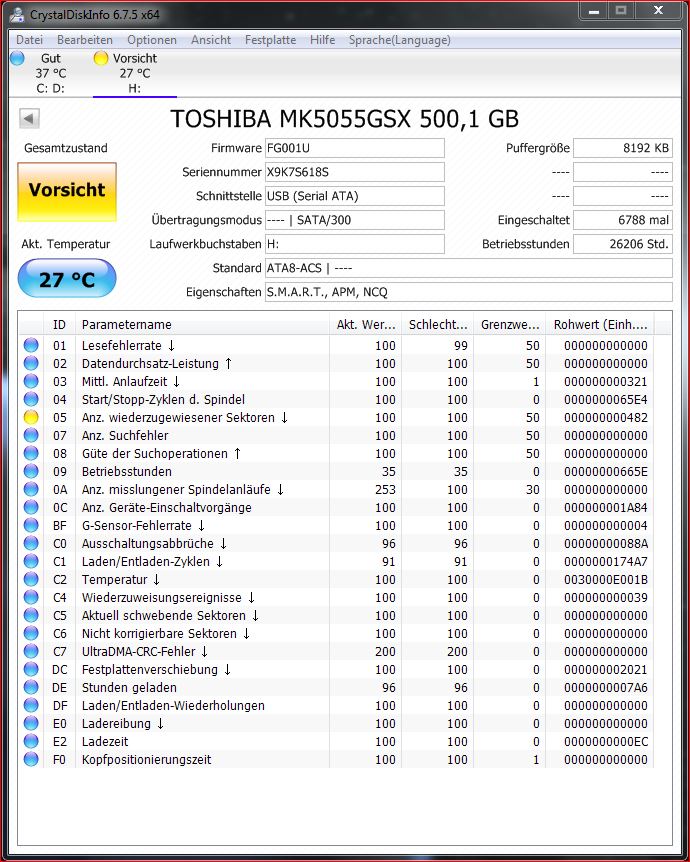
Task: Click raw value 00000000665E in row 09
Action: tap(605, 472)
